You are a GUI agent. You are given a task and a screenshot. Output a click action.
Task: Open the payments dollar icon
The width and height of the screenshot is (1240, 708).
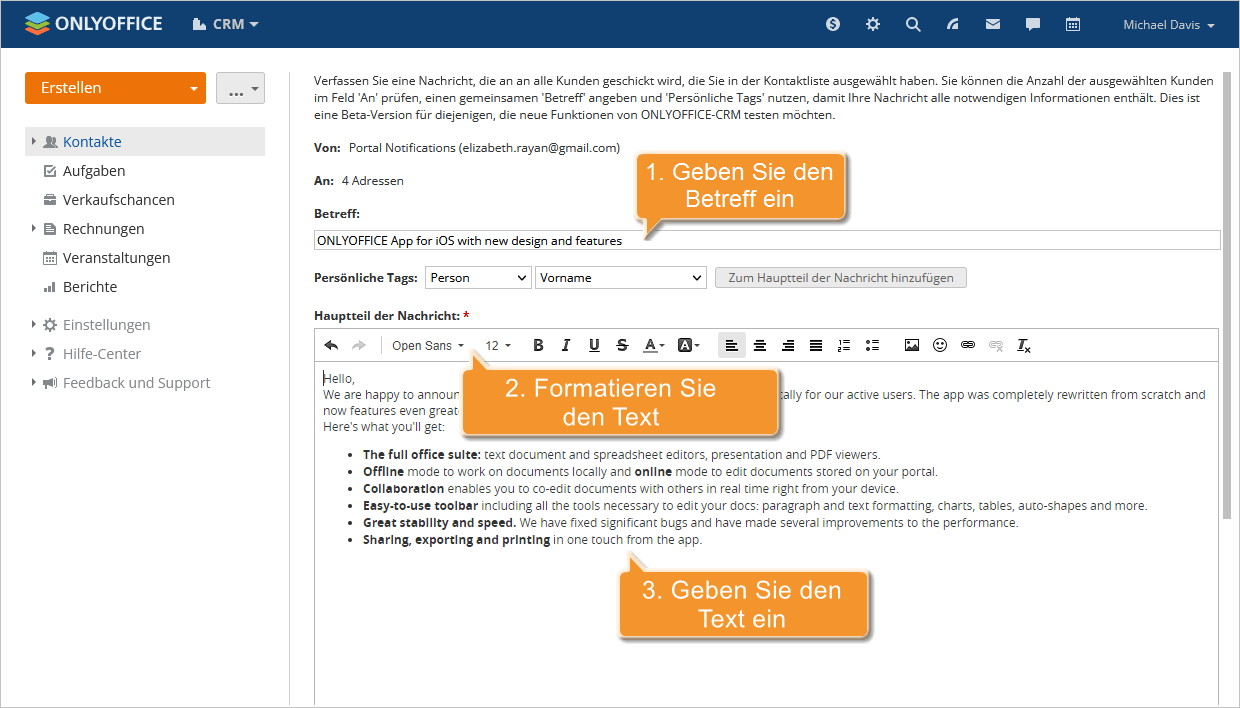tap(833, 24)
